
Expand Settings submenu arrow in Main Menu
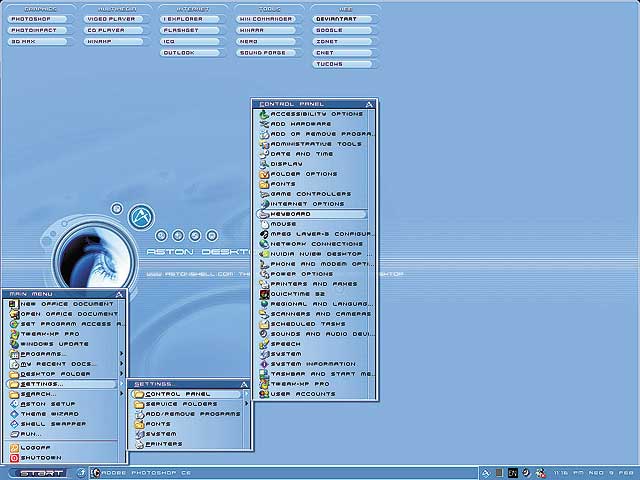(x=121, y=384)
